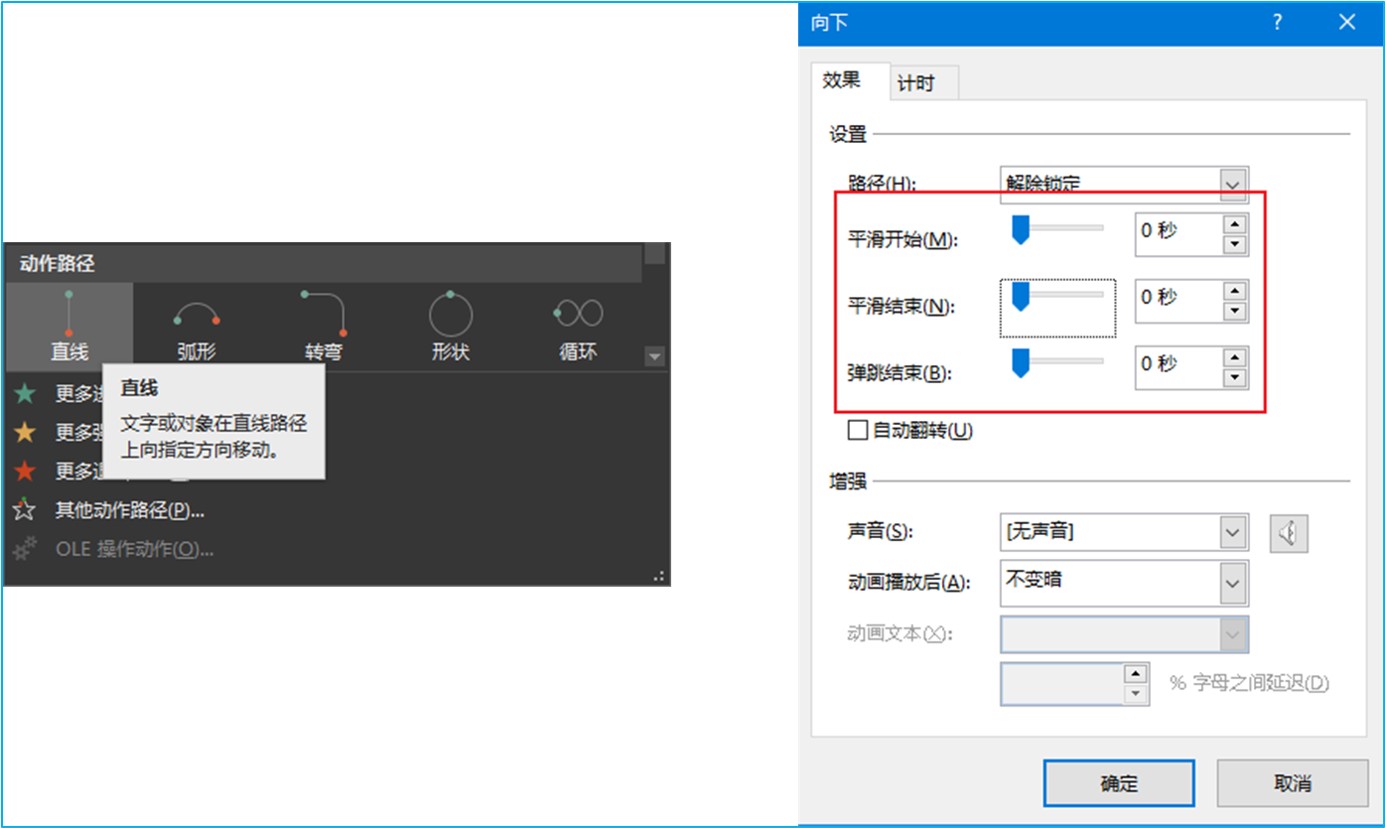
Task: Switch to the 计时 tab
Action: (x=921, y=81)
